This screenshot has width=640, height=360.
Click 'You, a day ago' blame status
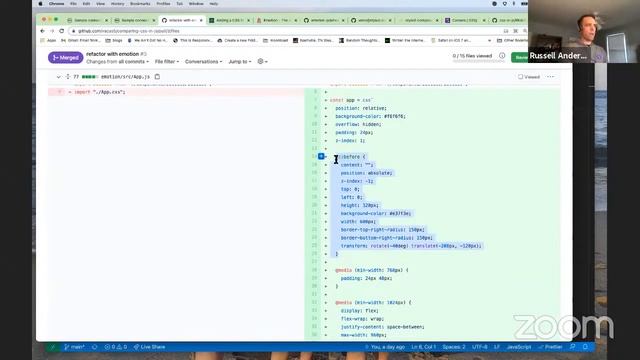pos(384,347)
